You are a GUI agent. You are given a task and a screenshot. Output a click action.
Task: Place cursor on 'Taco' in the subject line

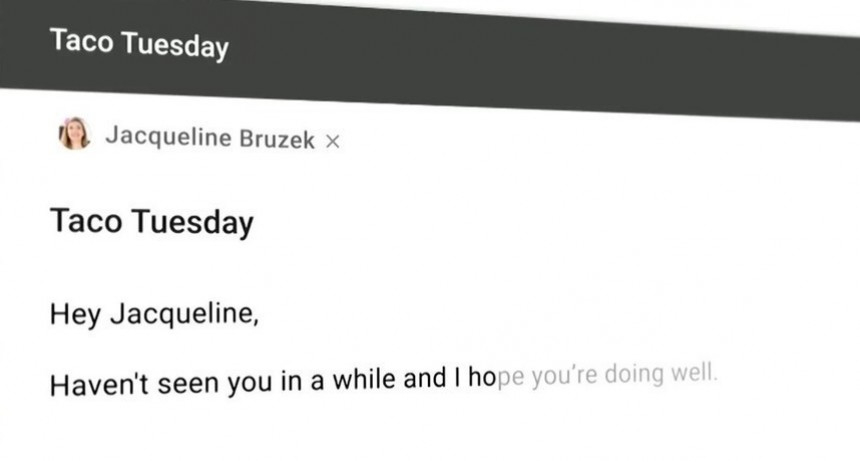[86, 220]
